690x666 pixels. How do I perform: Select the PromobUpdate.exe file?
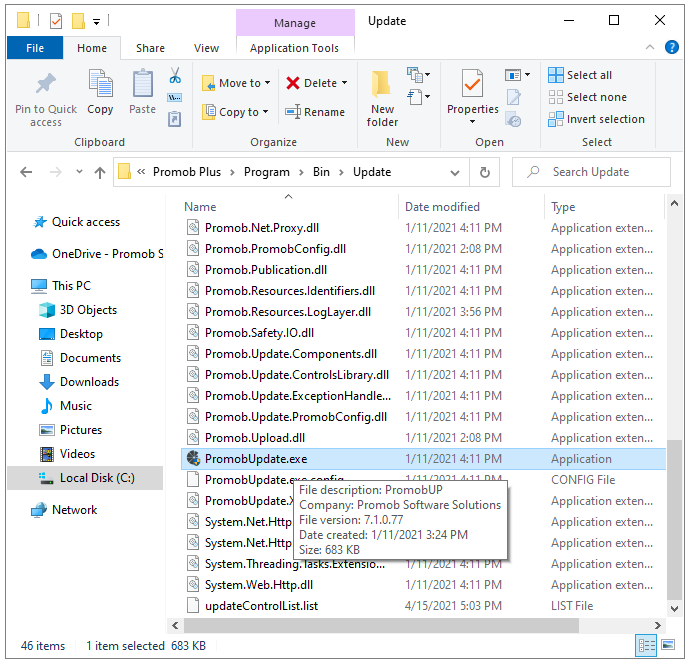[x=422, y=459]
